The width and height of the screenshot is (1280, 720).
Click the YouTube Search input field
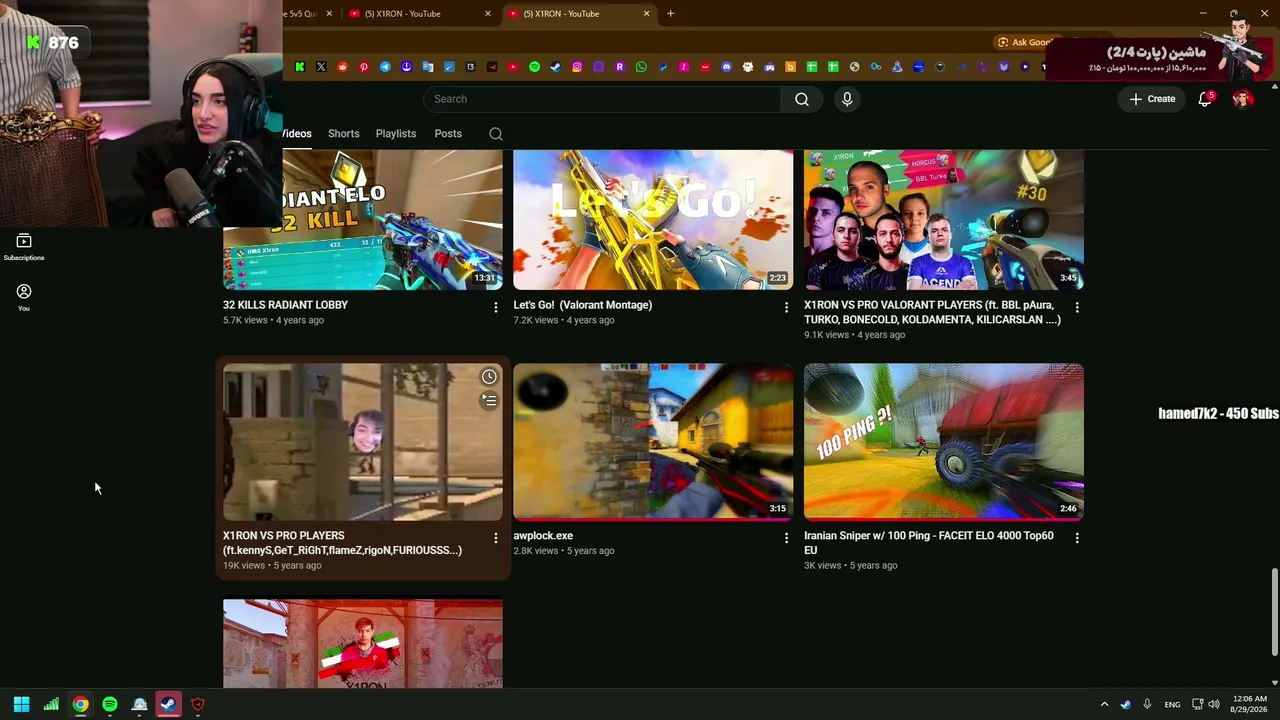point(602,99)
